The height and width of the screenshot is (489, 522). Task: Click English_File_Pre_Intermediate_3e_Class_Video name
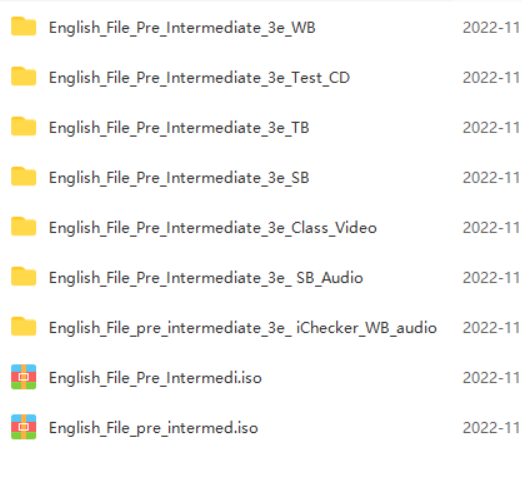pos(213,228)
